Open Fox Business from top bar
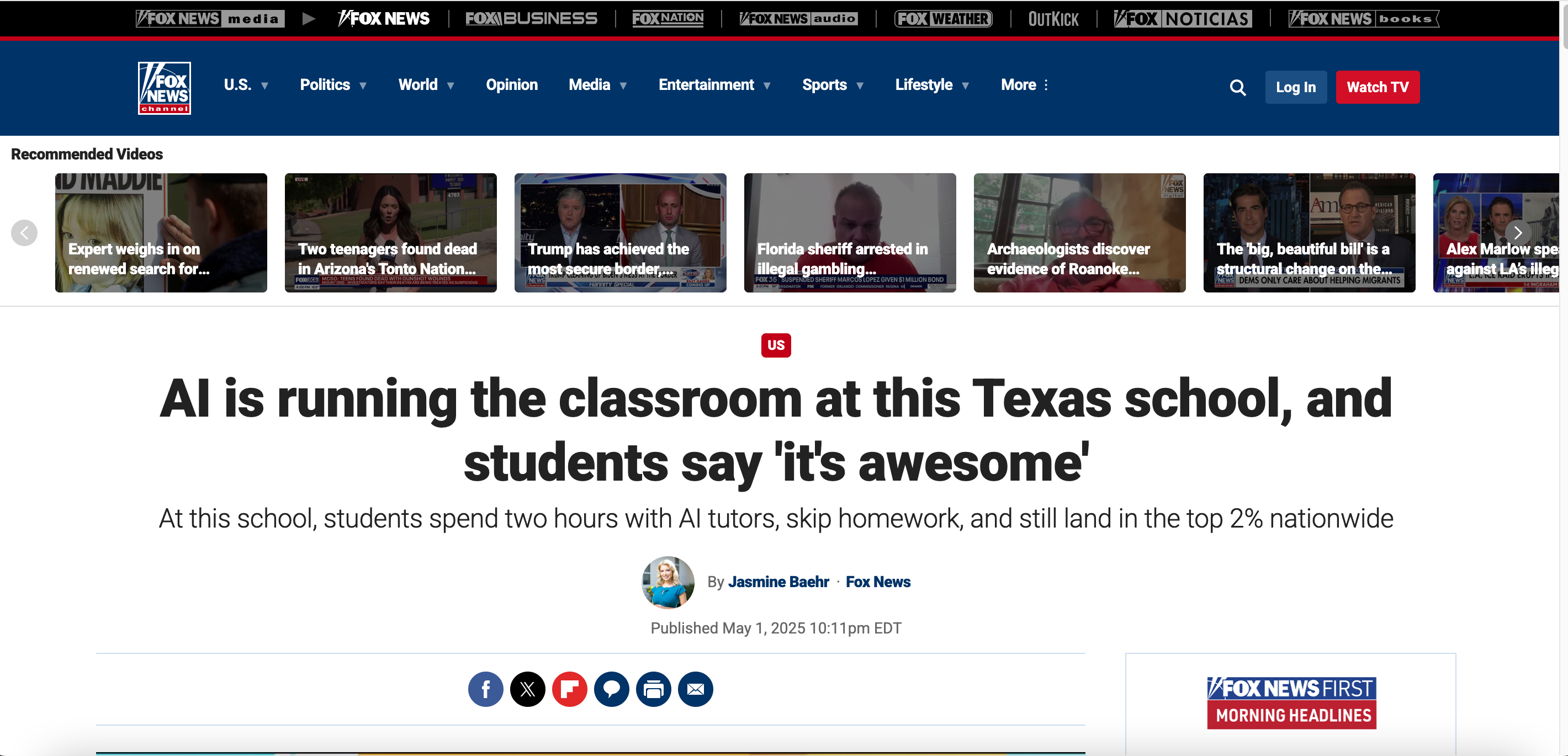1568x756 pixels. pos(531,19)
